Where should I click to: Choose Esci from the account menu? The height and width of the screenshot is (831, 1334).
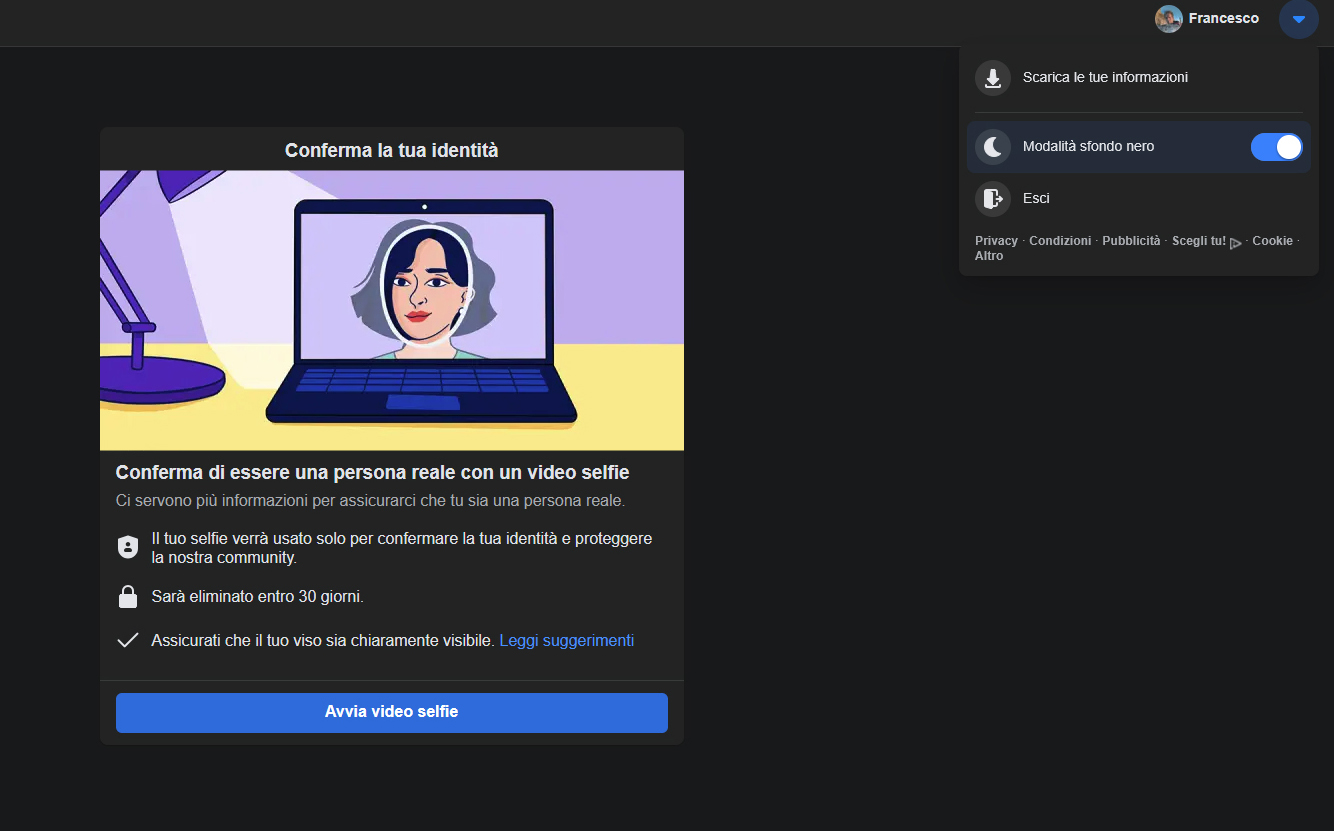1036,198
